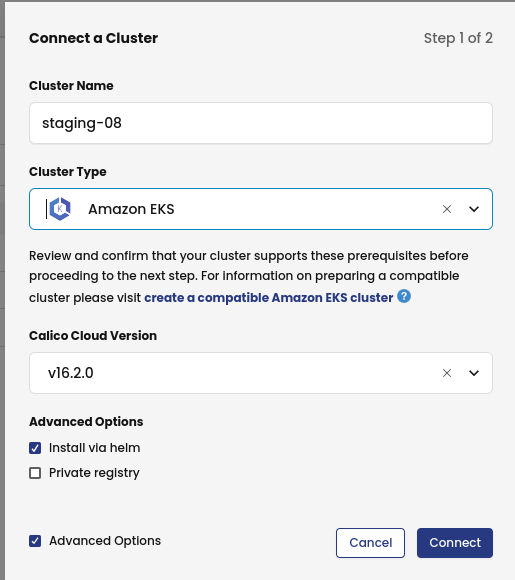The height and width of the screenshot is (580, 515).
Task: Click the Step 1 of 2 indicator
Action: coord(458,38)
